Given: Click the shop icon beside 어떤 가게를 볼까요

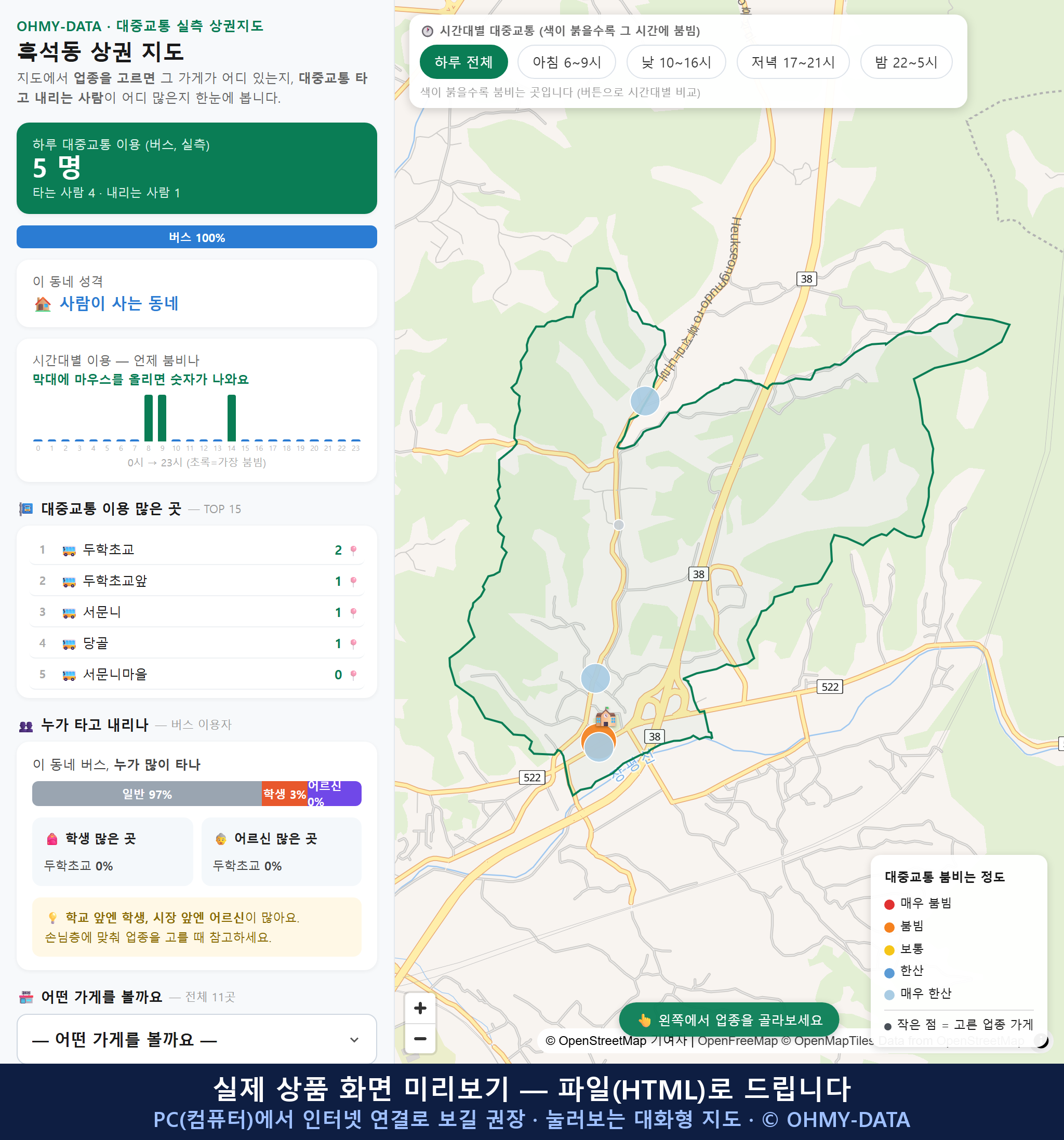Looking at the screenshot, I should (x=26, y=997).
